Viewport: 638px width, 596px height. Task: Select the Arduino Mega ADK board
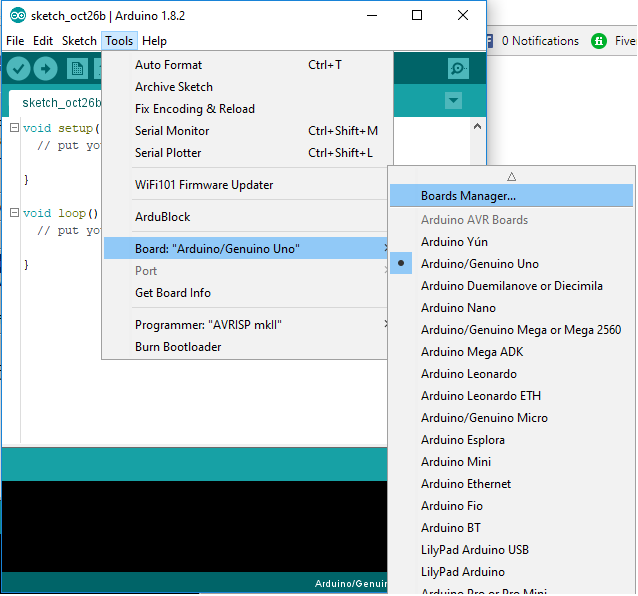click(x=511, y=351)
